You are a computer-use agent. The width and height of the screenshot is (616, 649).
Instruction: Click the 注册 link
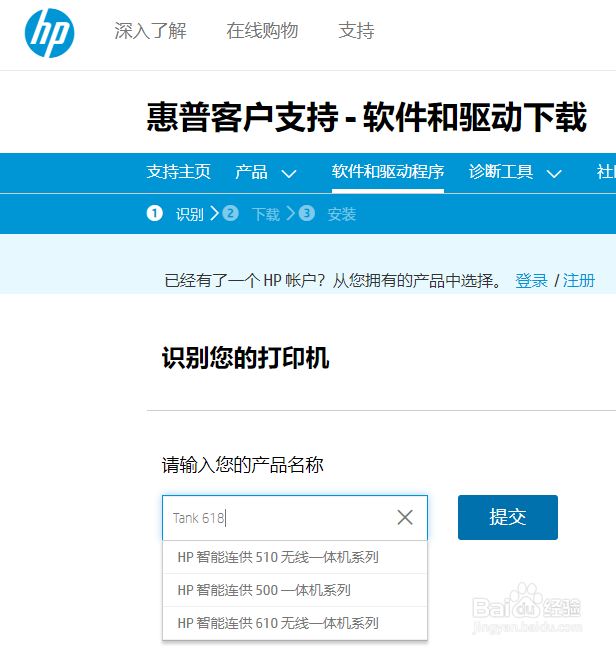pos(579,281)
